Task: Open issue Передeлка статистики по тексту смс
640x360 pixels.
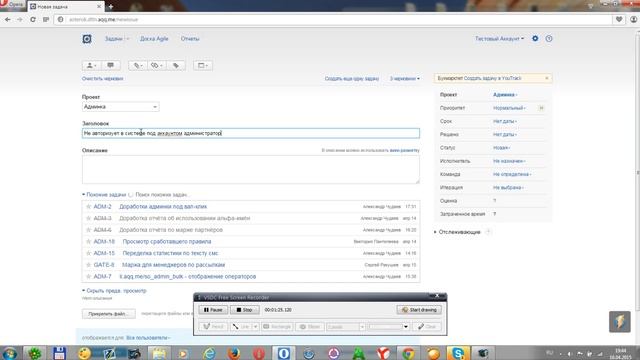Action: (170, 253)
